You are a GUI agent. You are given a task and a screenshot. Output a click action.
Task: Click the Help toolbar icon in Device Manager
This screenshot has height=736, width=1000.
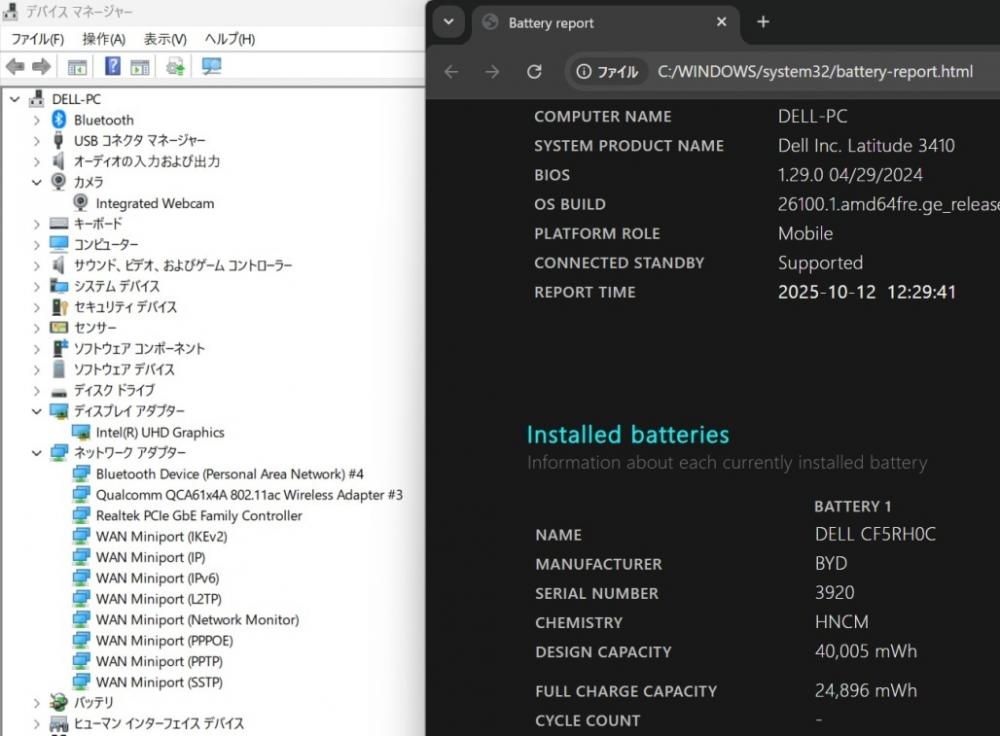point(113,67)
